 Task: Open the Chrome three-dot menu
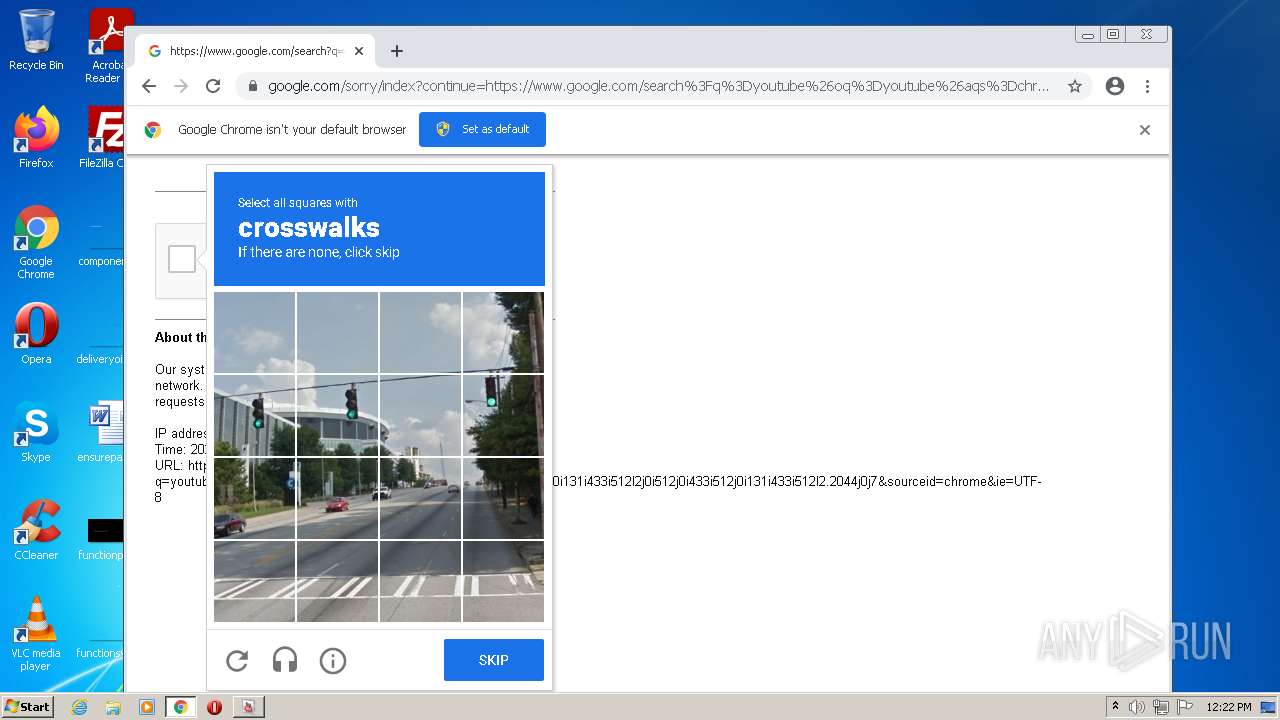[1147, 86]
